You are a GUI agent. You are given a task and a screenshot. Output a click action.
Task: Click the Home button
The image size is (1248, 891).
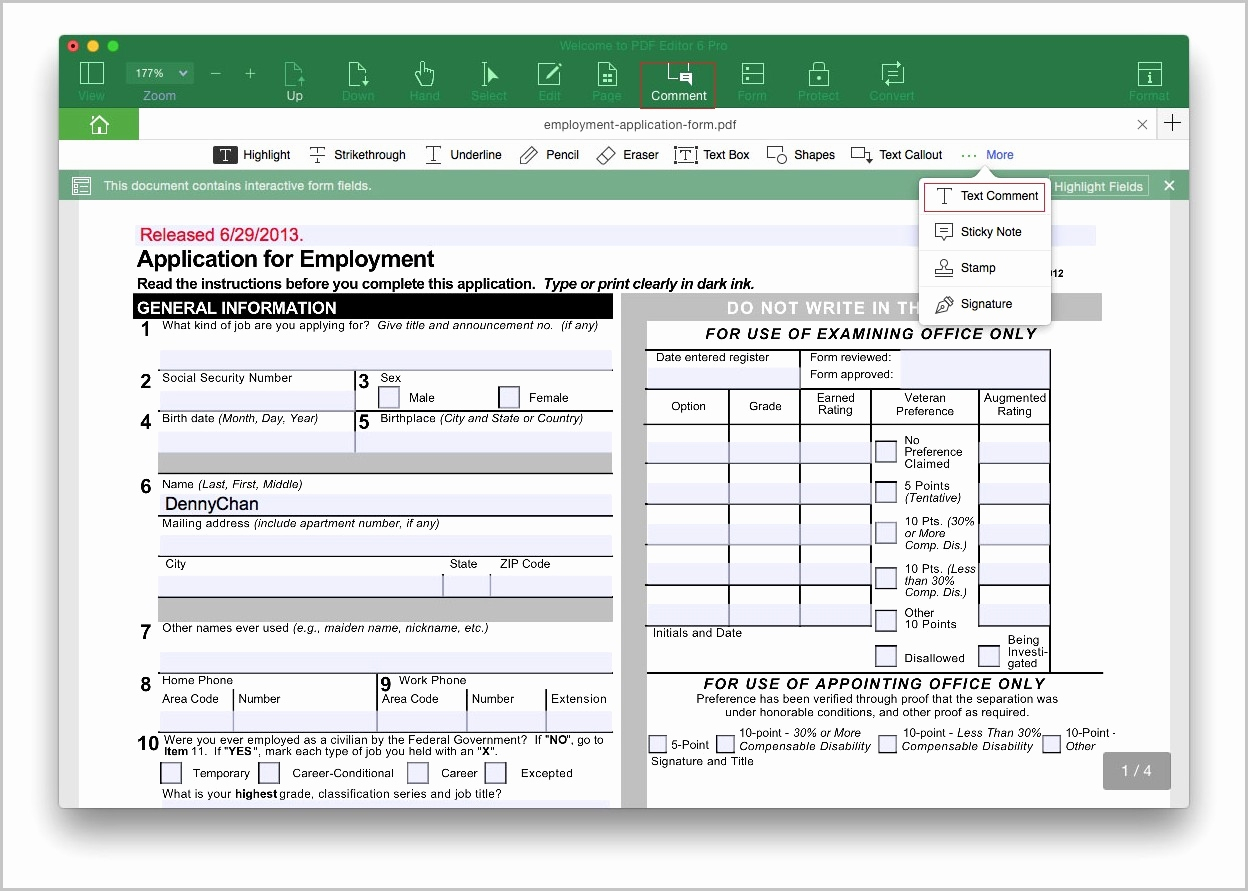point(98,124)
